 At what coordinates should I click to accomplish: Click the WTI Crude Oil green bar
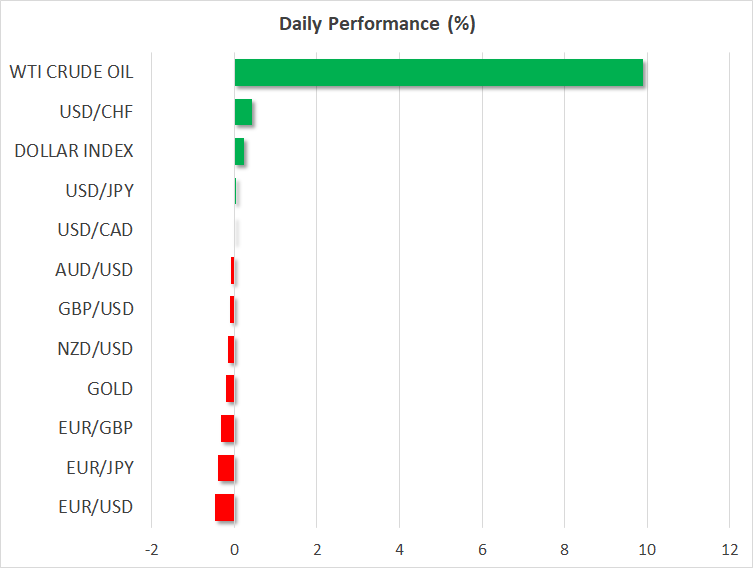(439, 73)
